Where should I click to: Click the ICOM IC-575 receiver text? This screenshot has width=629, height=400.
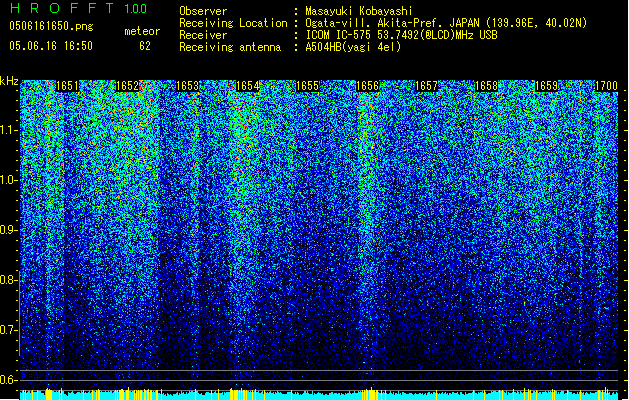tap(402, 35)
